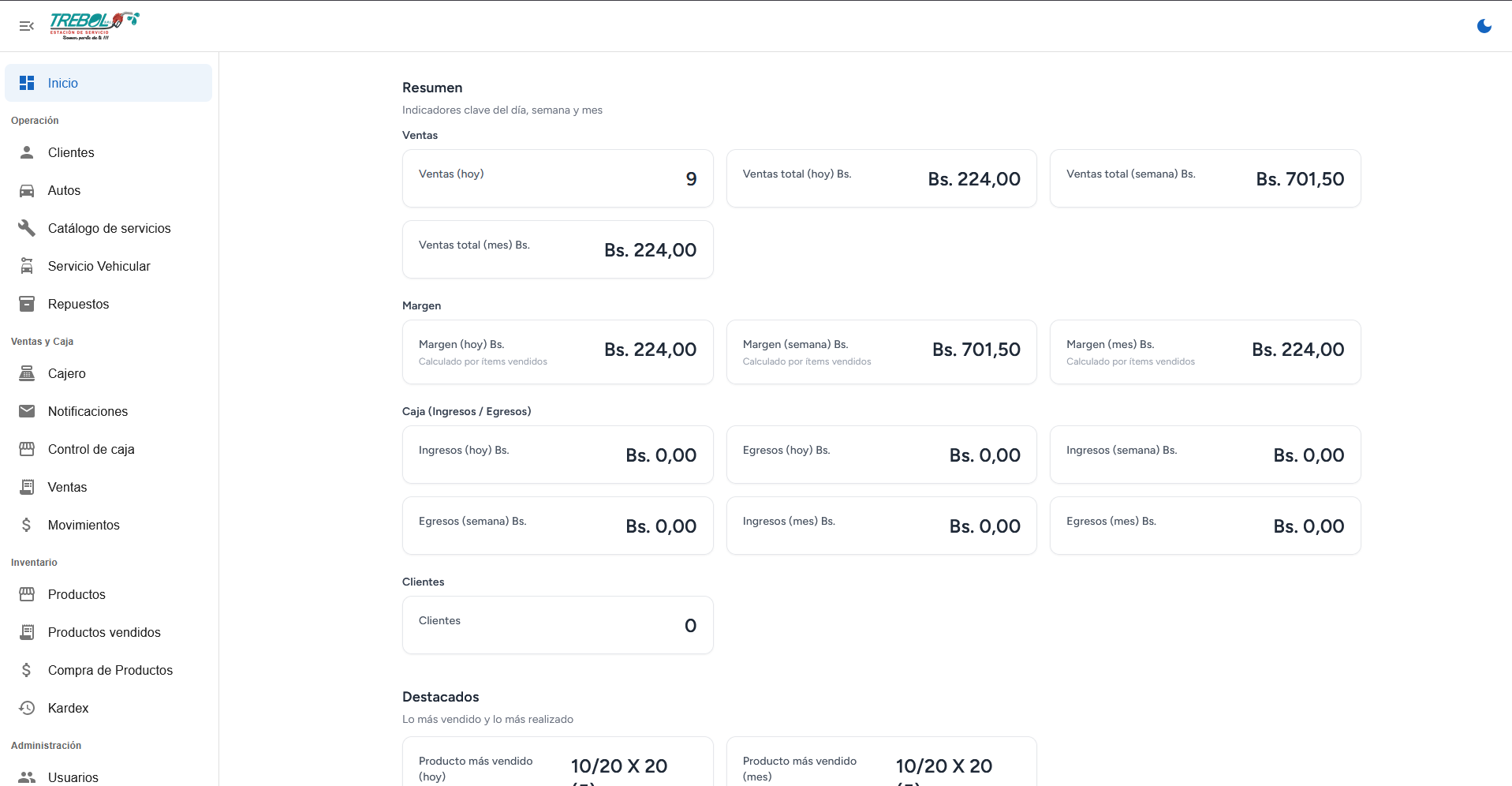Click the Cajero register icon
Image resolution: width=1512 pixels, height=786 pixels.
click(x=27, y=373)
